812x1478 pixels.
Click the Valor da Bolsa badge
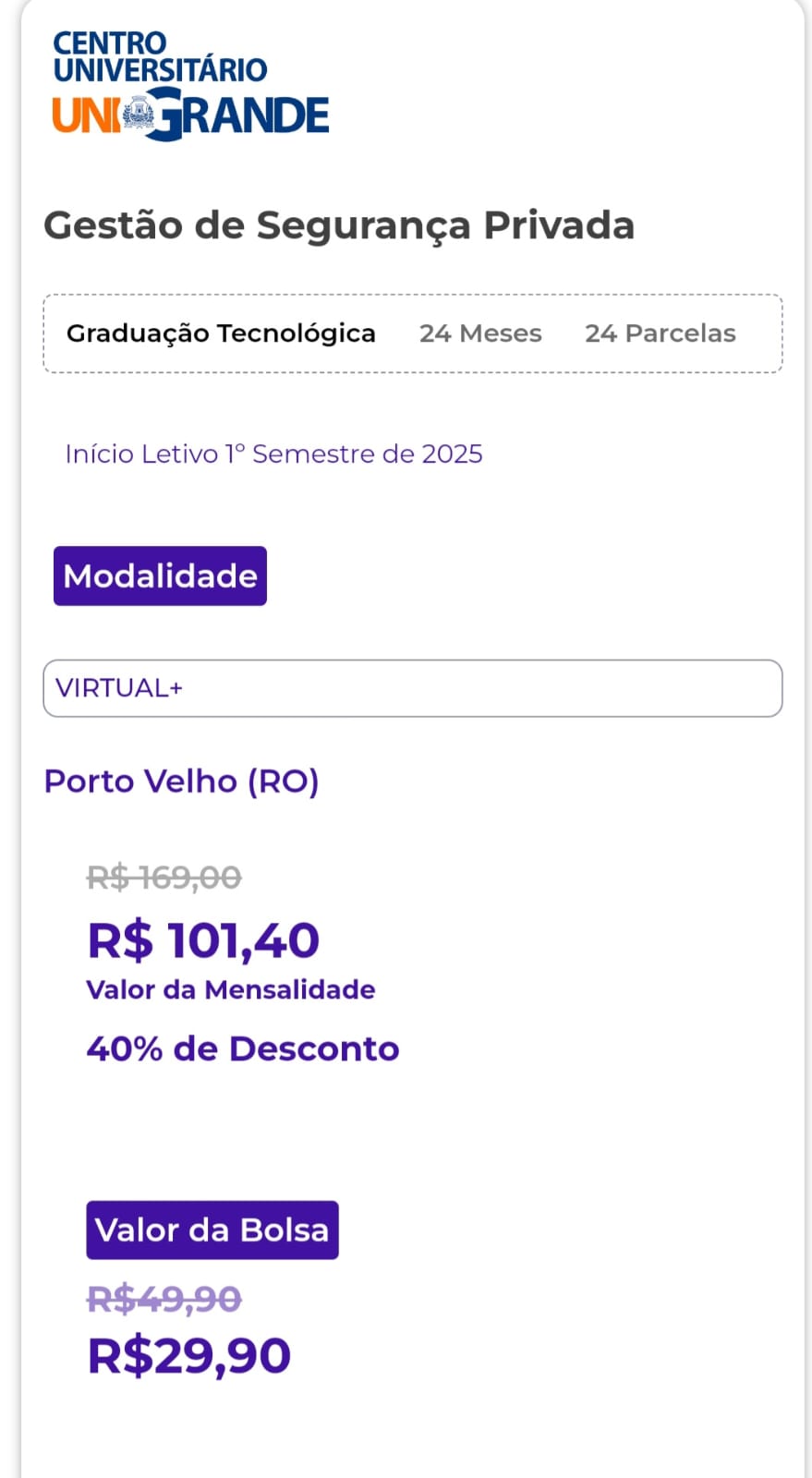212,1230
